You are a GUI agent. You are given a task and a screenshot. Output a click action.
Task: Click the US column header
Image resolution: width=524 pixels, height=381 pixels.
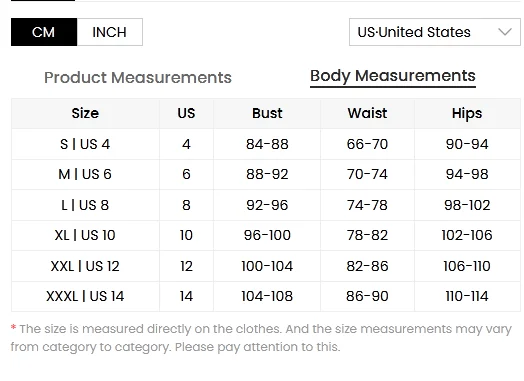pos(186,113)
